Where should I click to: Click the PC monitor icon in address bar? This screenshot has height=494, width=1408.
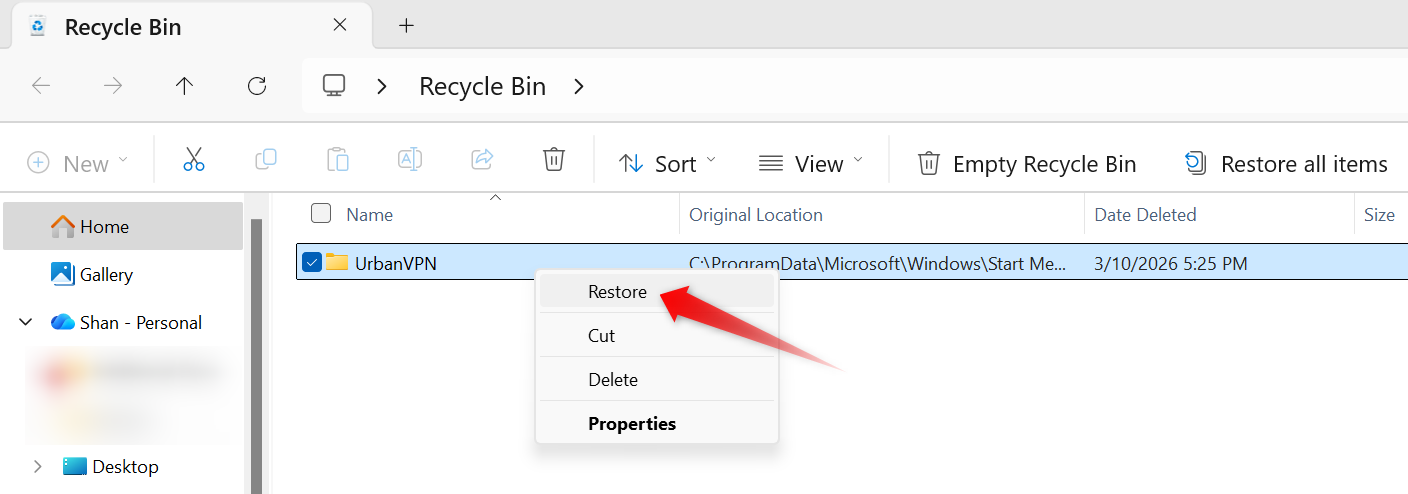click(334, 86)
